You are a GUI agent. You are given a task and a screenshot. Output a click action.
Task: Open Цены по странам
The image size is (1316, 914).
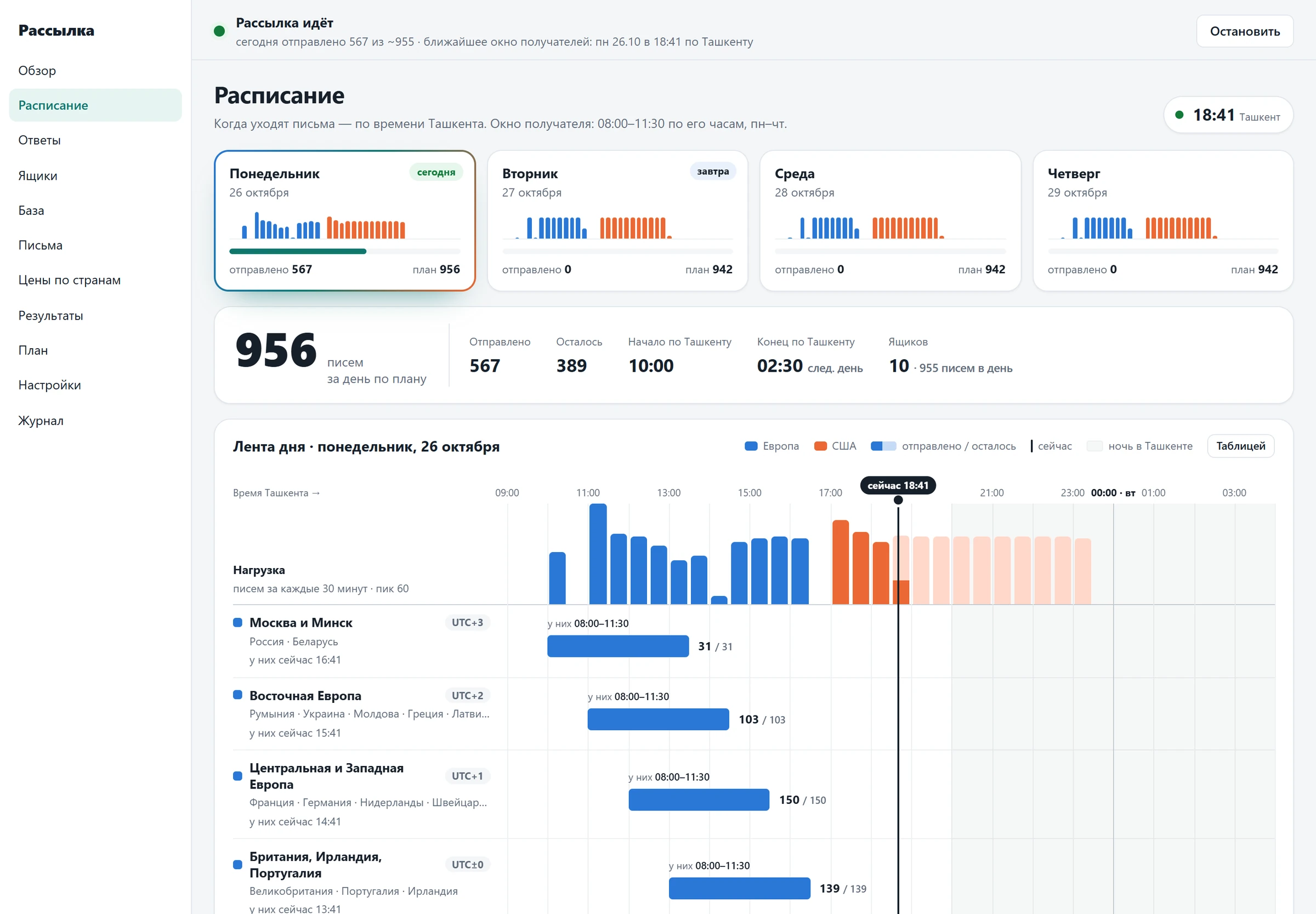pyautogui.click(x=95, y=280)
